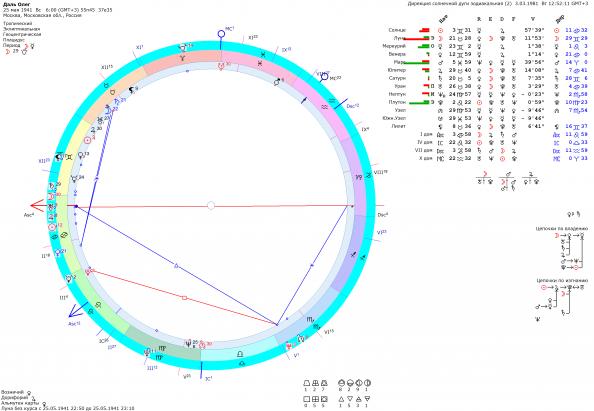Click the upward triangle element icon at the bottom
The height and width of the screenshot is (411, 594).
[341, 399]
